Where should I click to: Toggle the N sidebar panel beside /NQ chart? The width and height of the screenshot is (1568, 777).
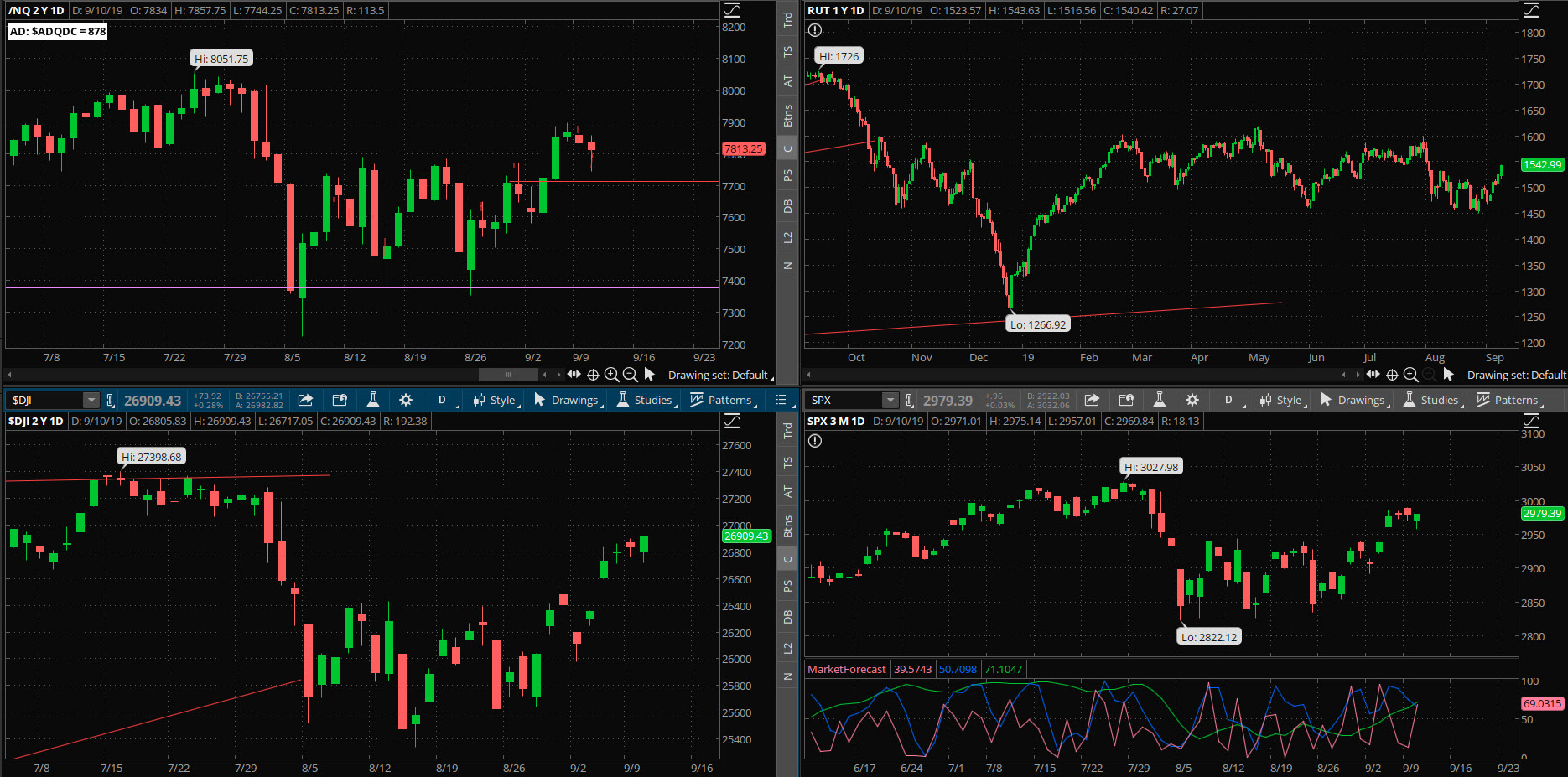(787, 266)
